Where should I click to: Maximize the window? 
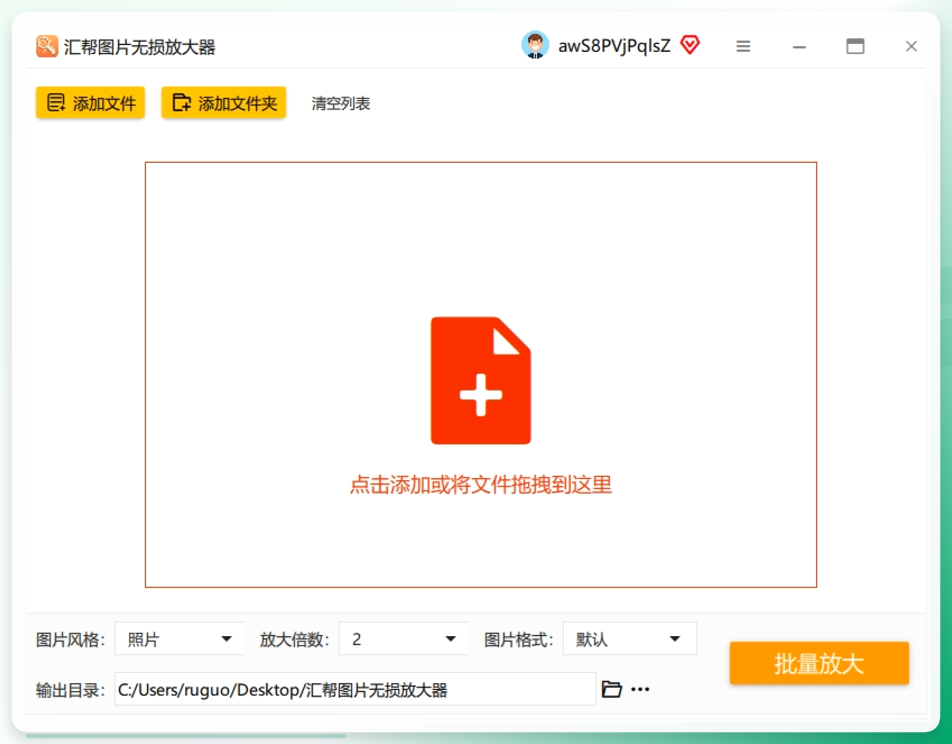[855, 46]
